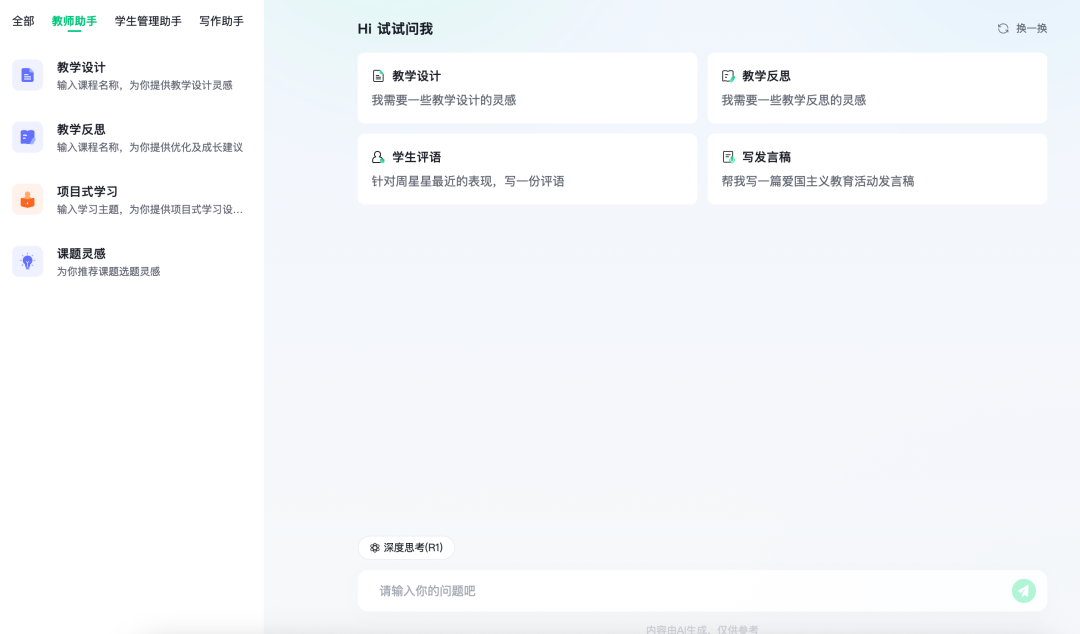1080x634 pixels.
Task: Open 教学设计 sidebar item title
Action: point(81,68)
